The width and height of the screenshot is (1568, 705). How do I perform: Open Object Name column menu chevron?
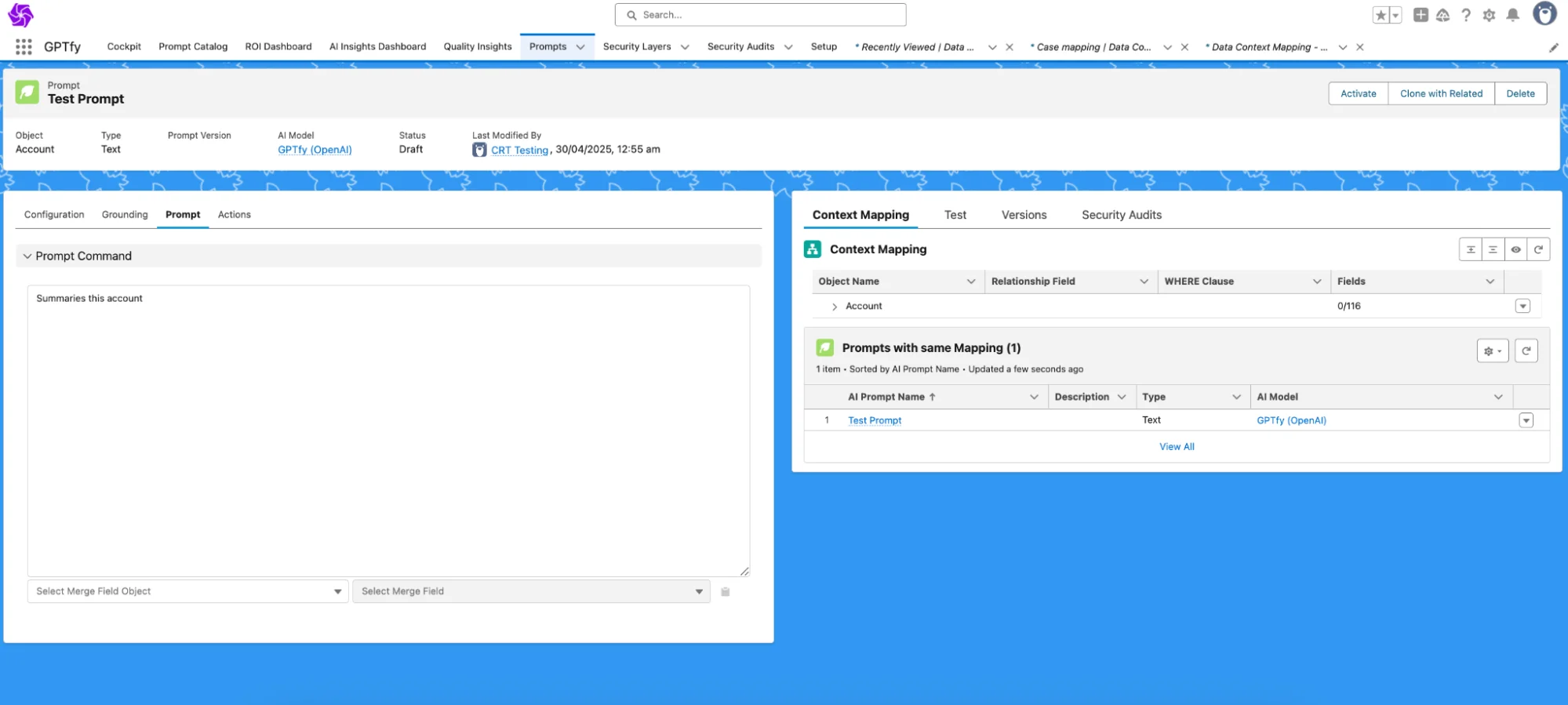point(971,282)
